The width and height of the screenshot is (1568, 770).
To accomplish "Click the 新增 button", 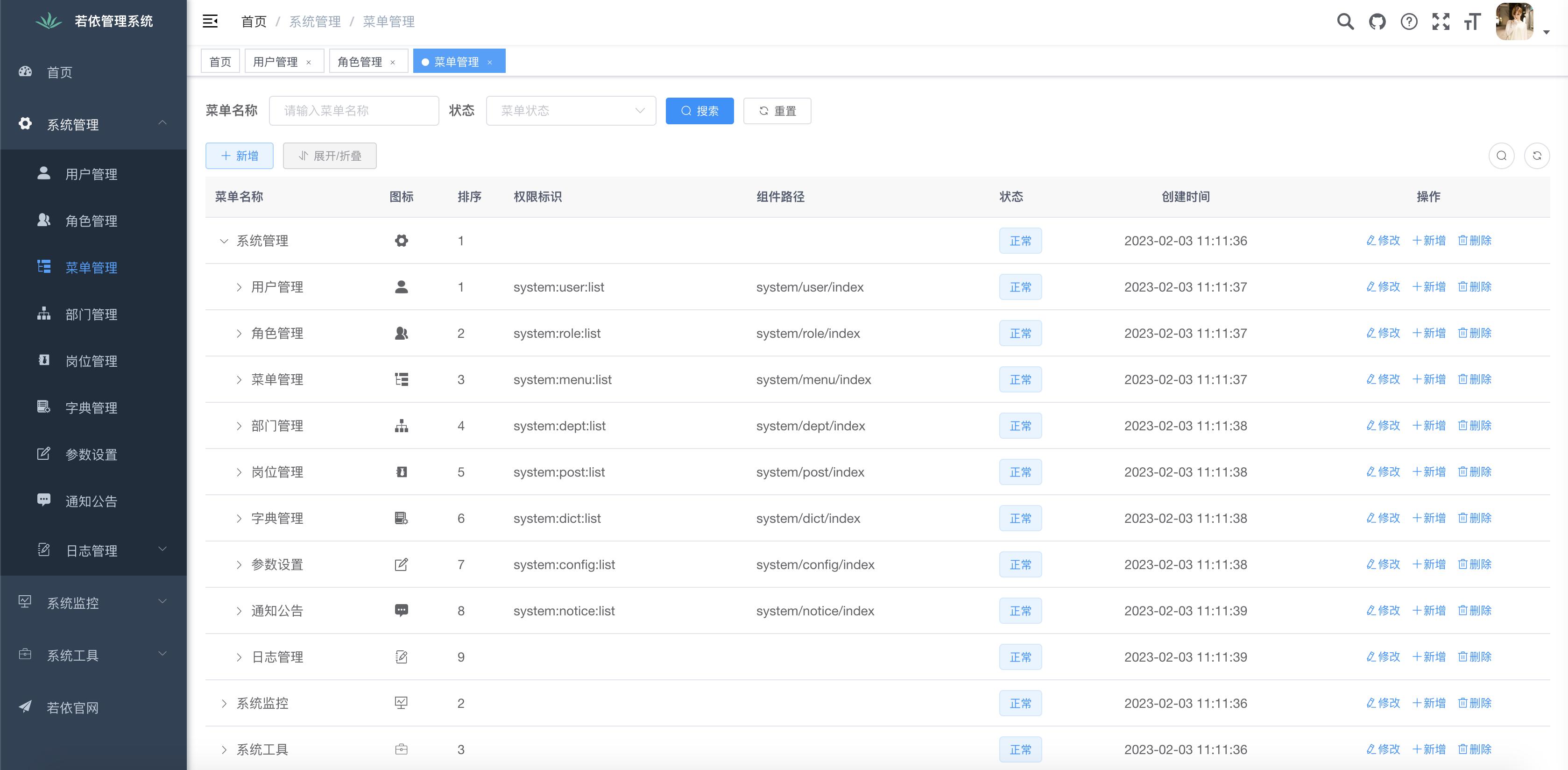I will (x=239, y=155).
